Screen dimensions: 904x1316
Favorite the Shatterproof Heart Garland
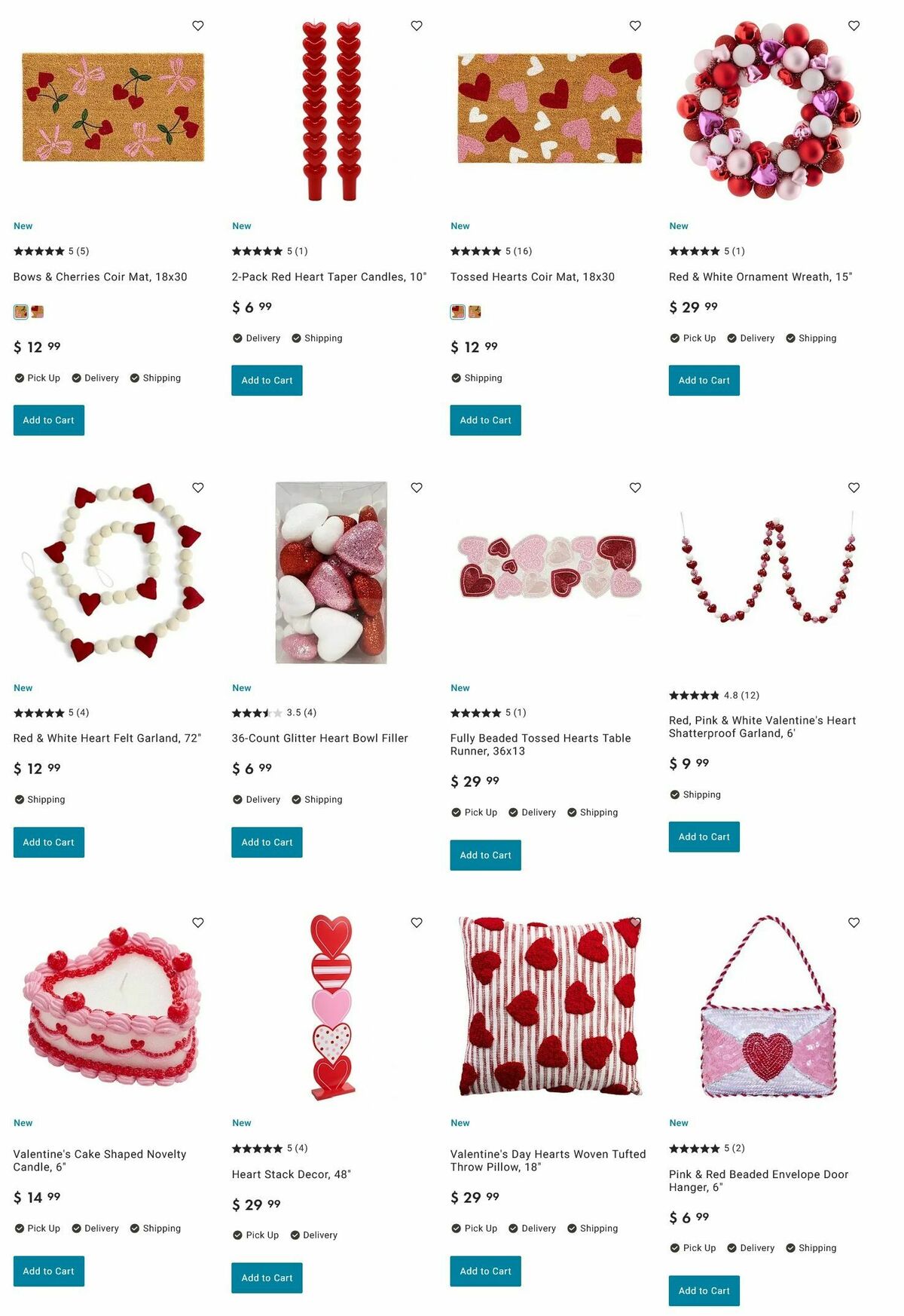(854, 488)
